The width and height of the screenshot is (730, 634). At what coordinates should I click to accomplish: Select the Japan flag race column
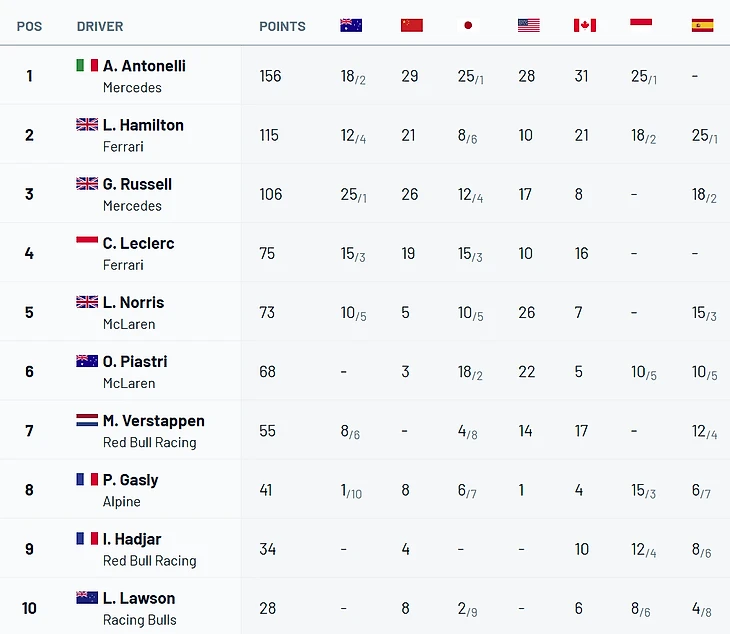click(468, 25)
